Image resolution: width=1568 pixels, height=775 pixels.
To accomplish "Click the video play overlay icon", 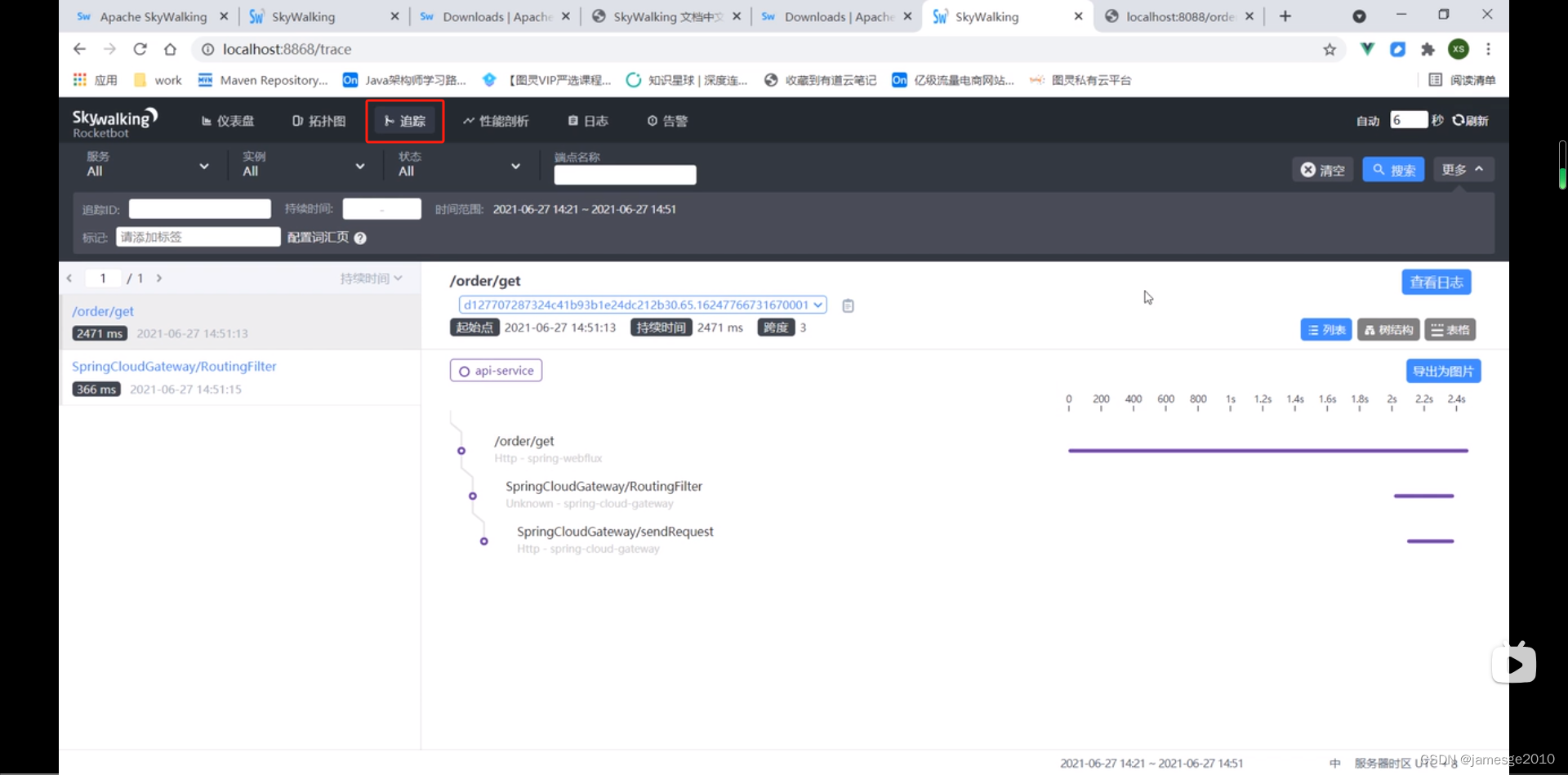I will point(1514,665).
